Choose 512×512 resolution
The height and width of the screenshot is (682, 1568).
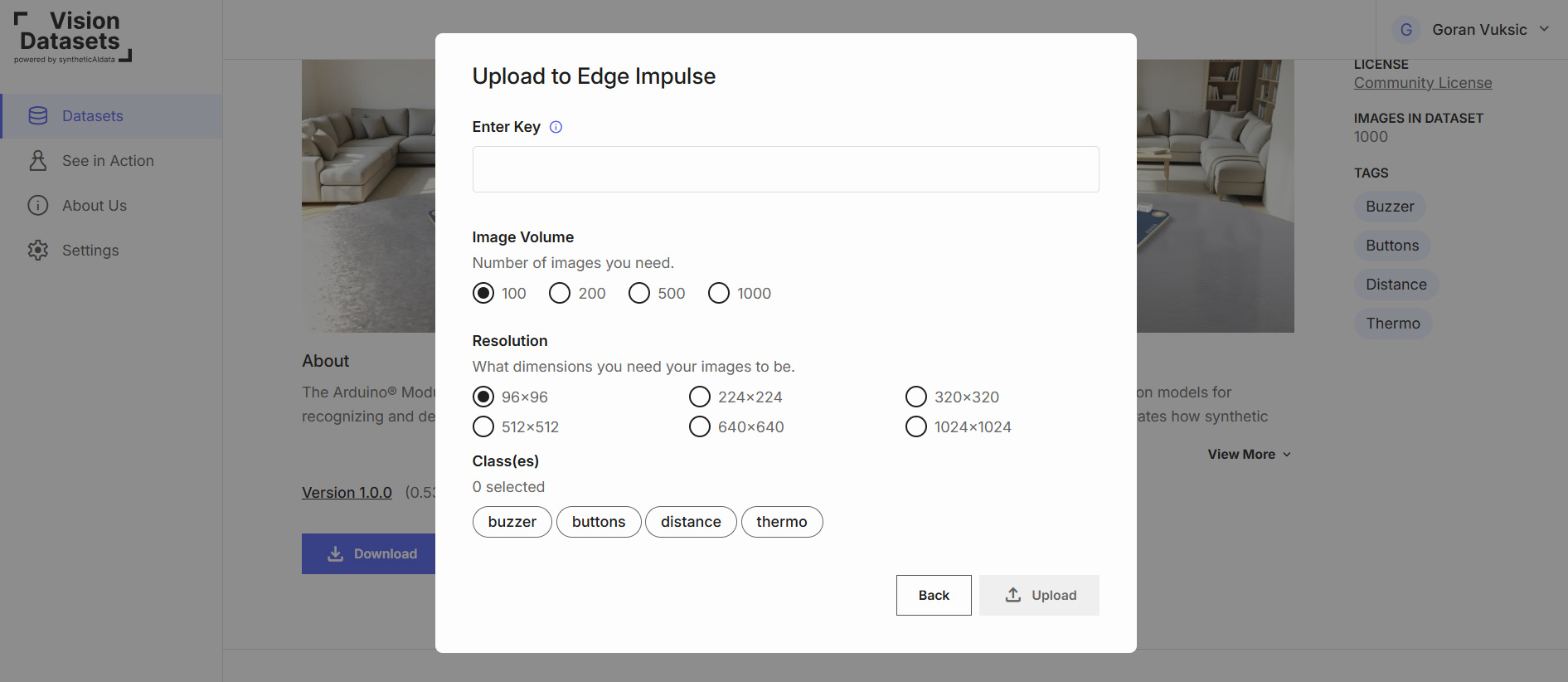click(x=483, y=427)
